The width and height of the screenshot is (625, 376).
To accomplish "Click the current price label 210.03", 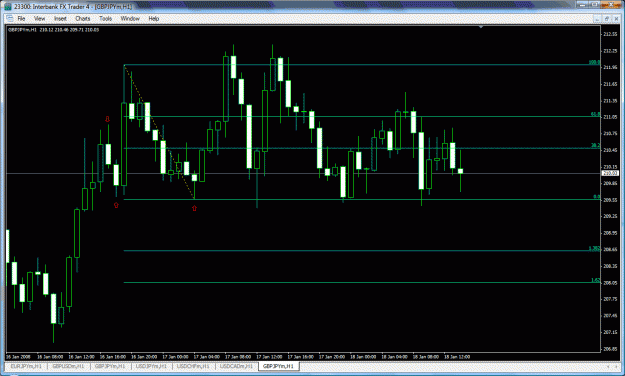I will coord(610,173).
